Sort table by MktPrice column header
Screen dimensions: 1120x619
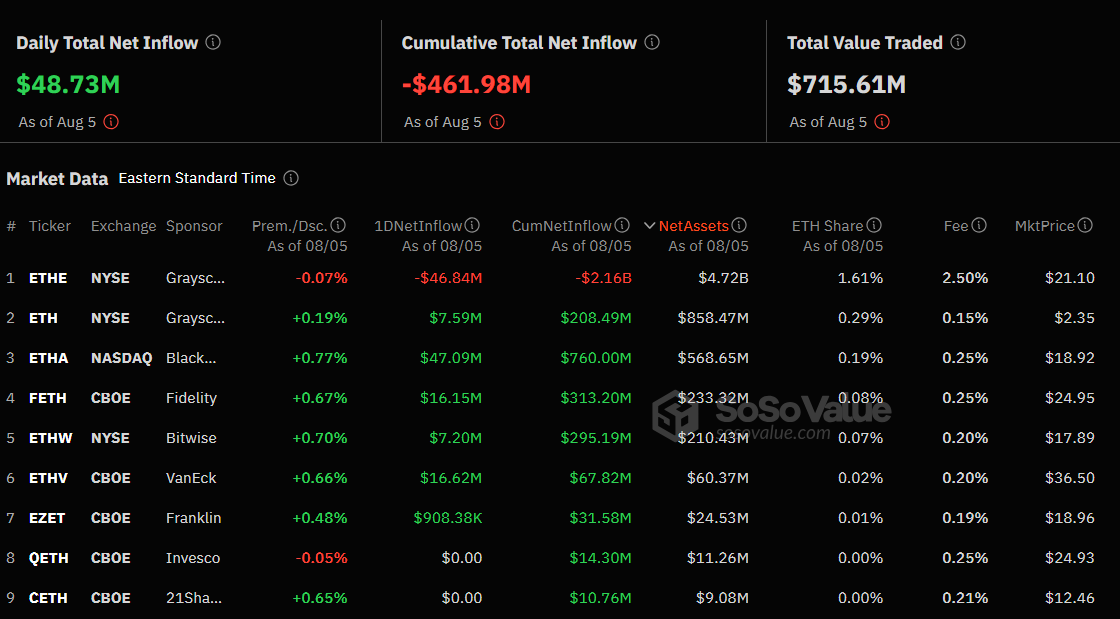1044,226
